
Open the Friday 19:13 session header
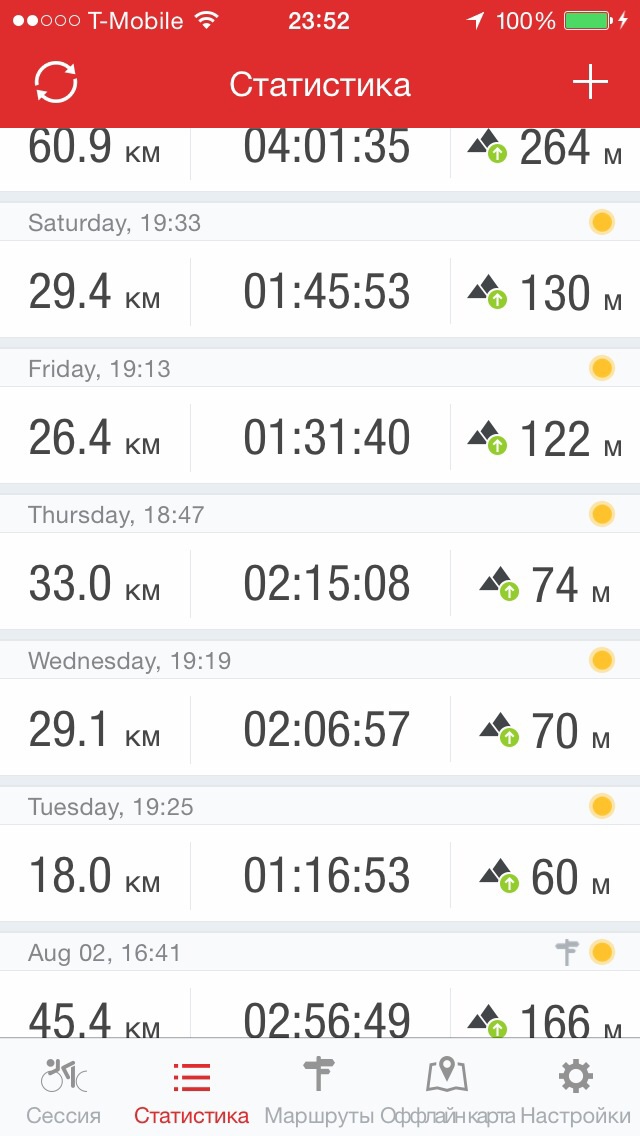click(100, 369)
